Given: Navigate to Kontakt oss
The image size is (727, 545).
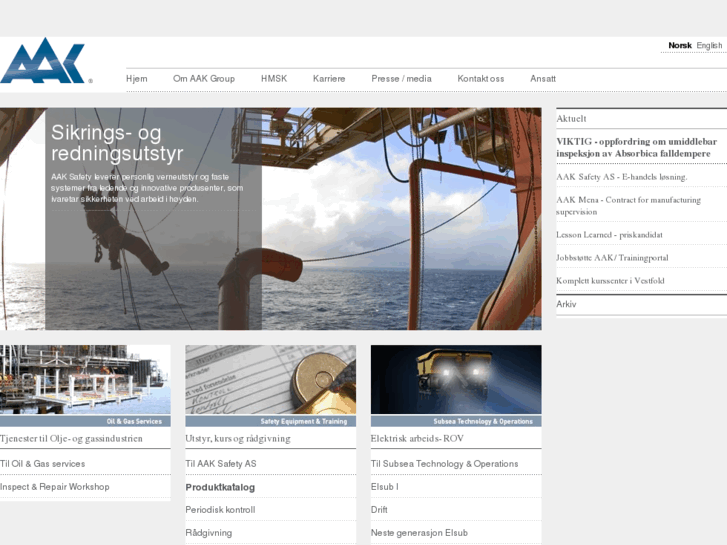Looking at the screenshot, I should pos(481,79).
